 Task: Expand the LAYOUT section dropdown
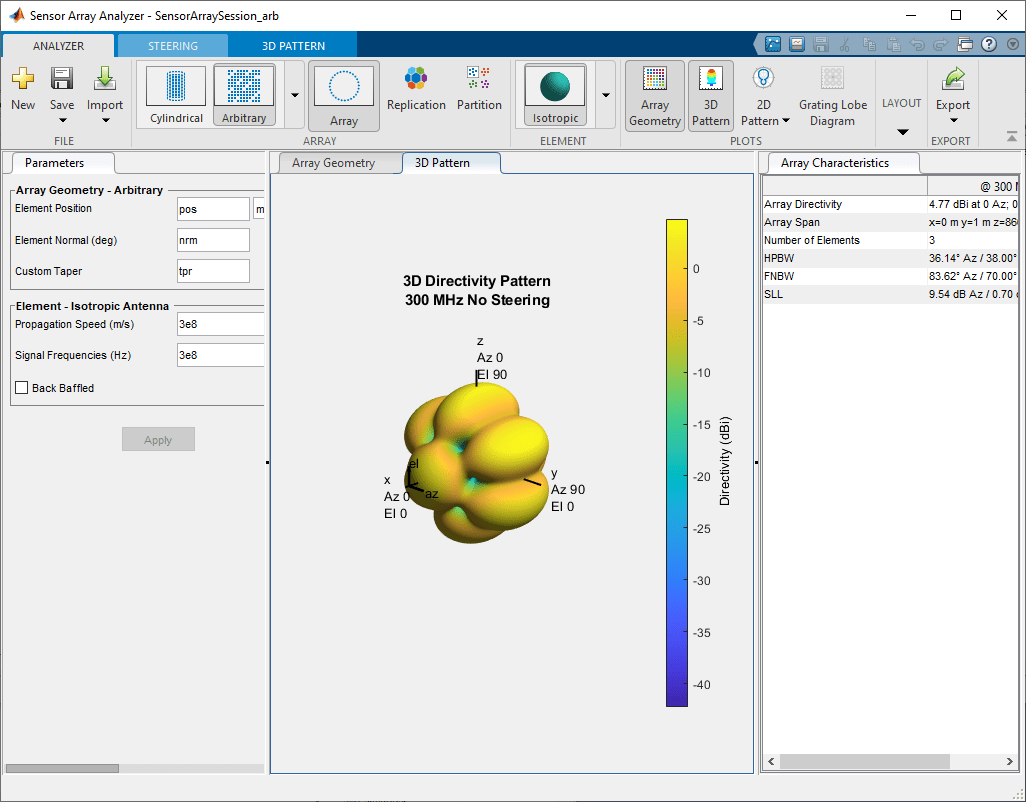click(x=902, y=132)
